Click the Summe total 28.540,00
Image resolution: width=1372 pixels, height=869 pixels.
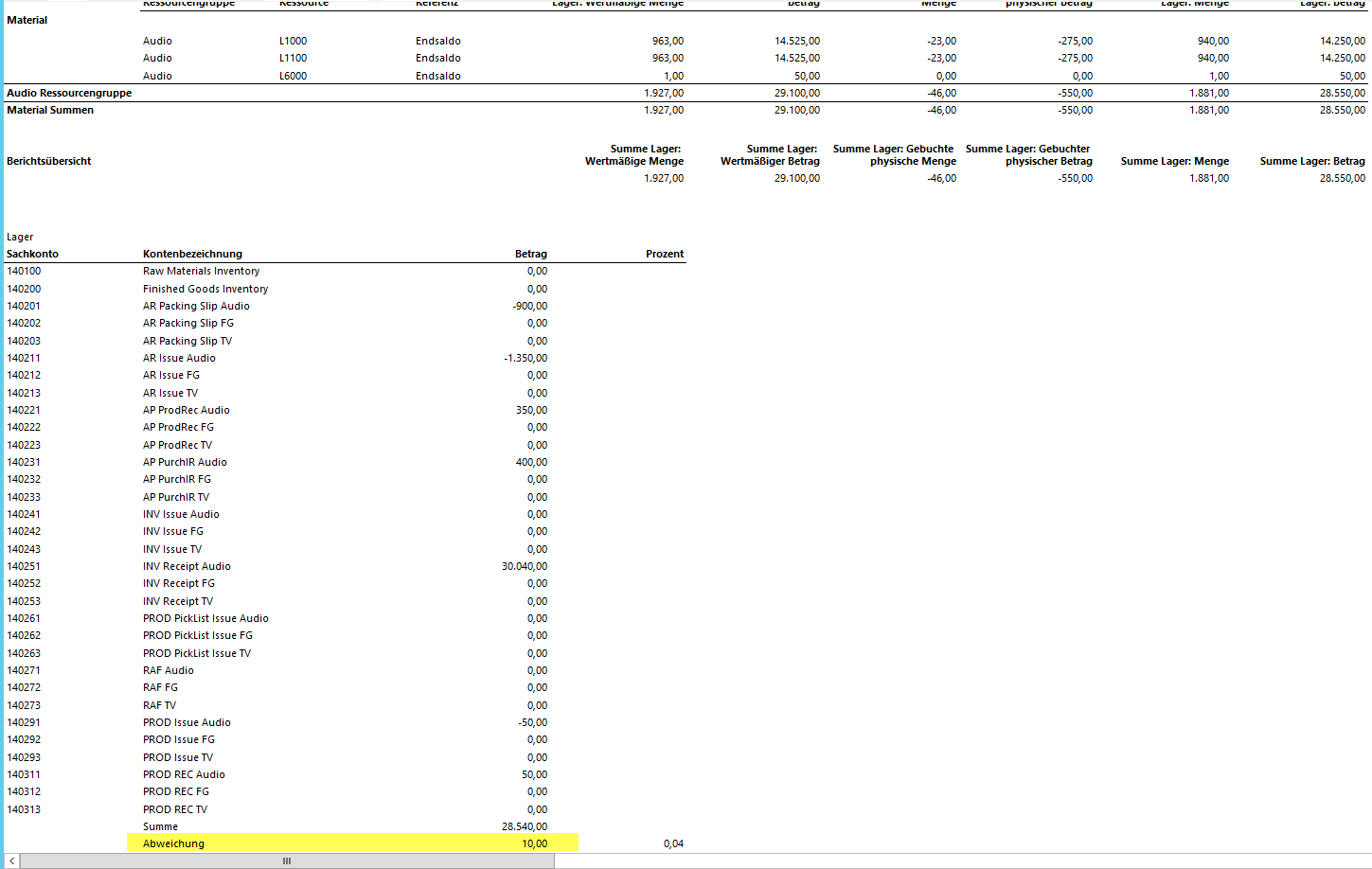click(x=524, y=826)
